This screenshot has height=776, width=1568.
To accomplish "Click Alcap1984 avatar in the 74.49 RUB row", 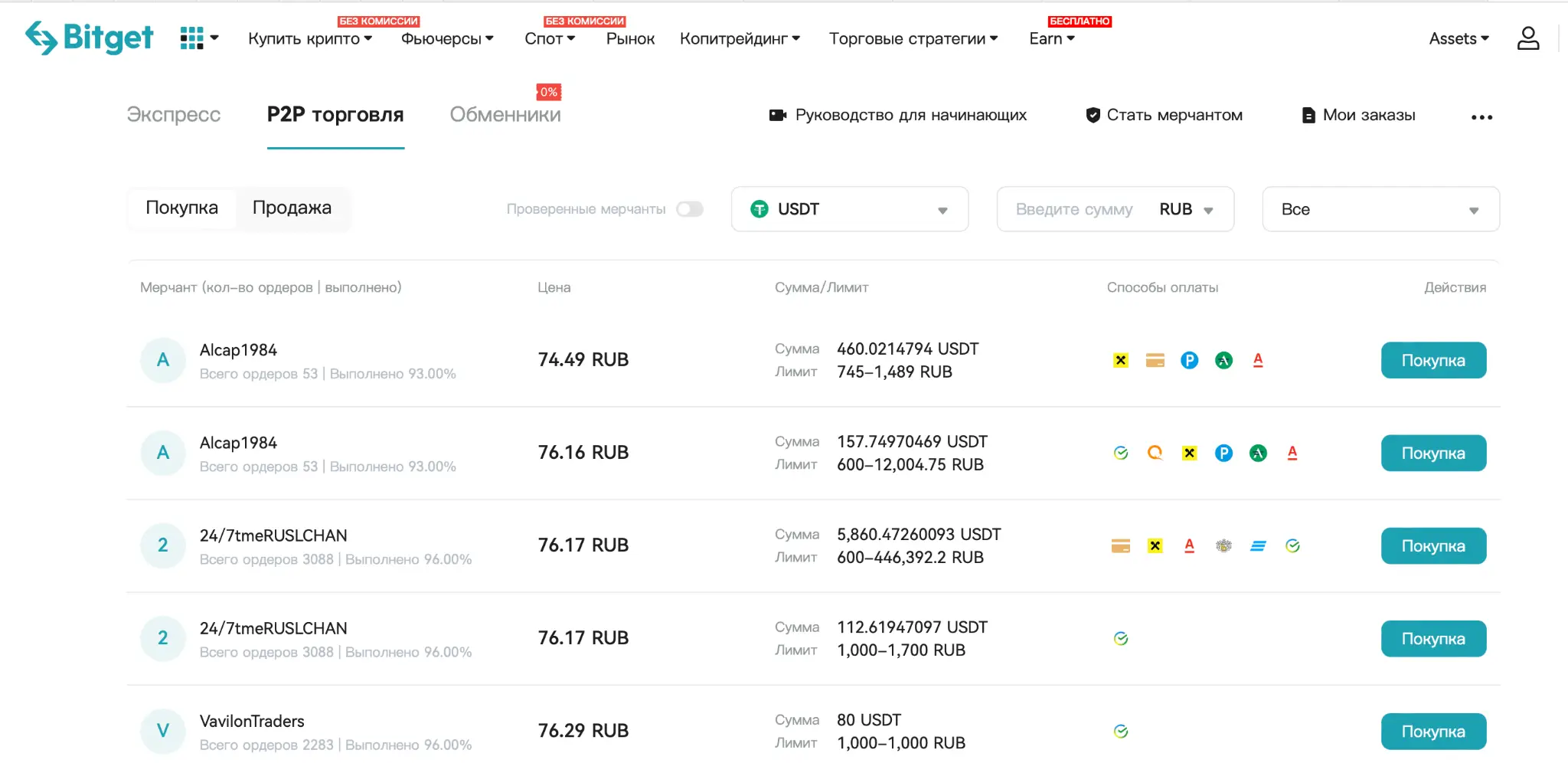I will tap(163, 360).
